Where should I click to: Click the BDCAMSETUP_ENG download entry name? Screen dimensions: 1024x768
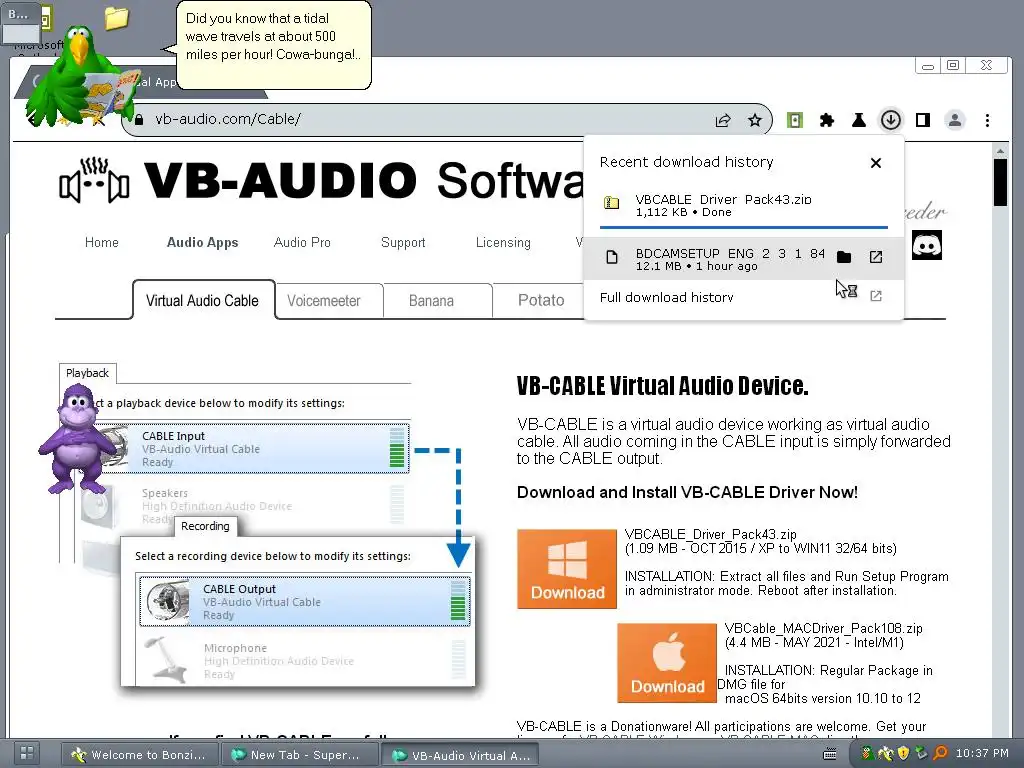pyautogui.click(x=730, y=253)
